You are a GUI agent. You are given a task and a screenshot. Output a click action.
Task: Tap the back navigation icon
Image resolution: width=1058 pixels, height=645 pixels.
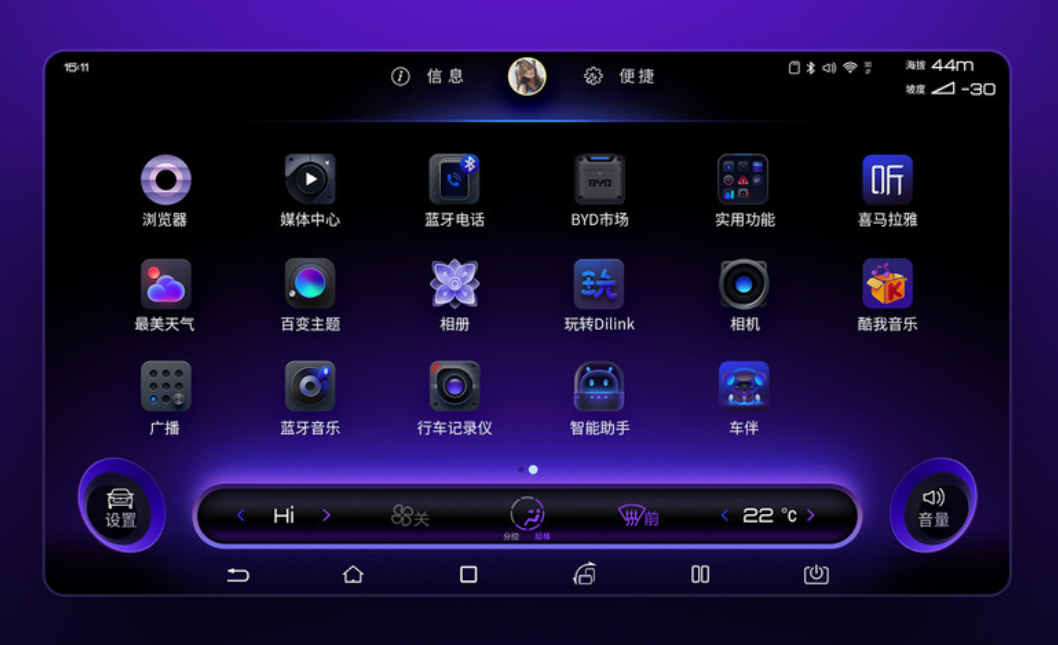[x=238, y=574]
